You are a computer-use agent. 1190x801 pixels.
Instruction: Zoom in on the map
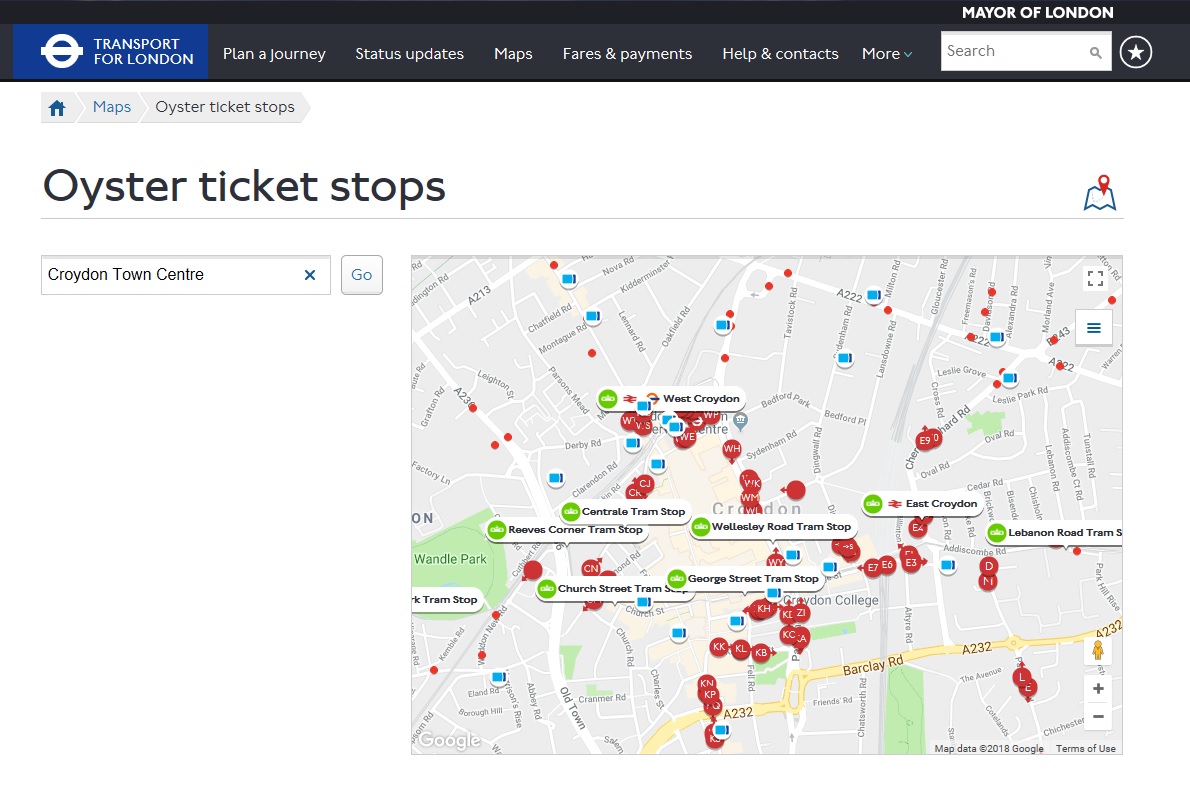click(1098, 689)
